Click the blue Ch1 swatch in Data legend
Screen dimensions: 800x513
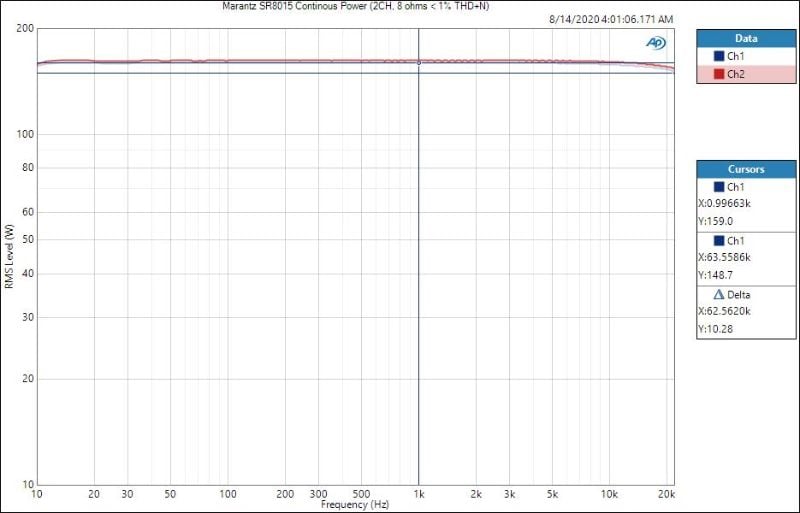(x=719, y=56)
